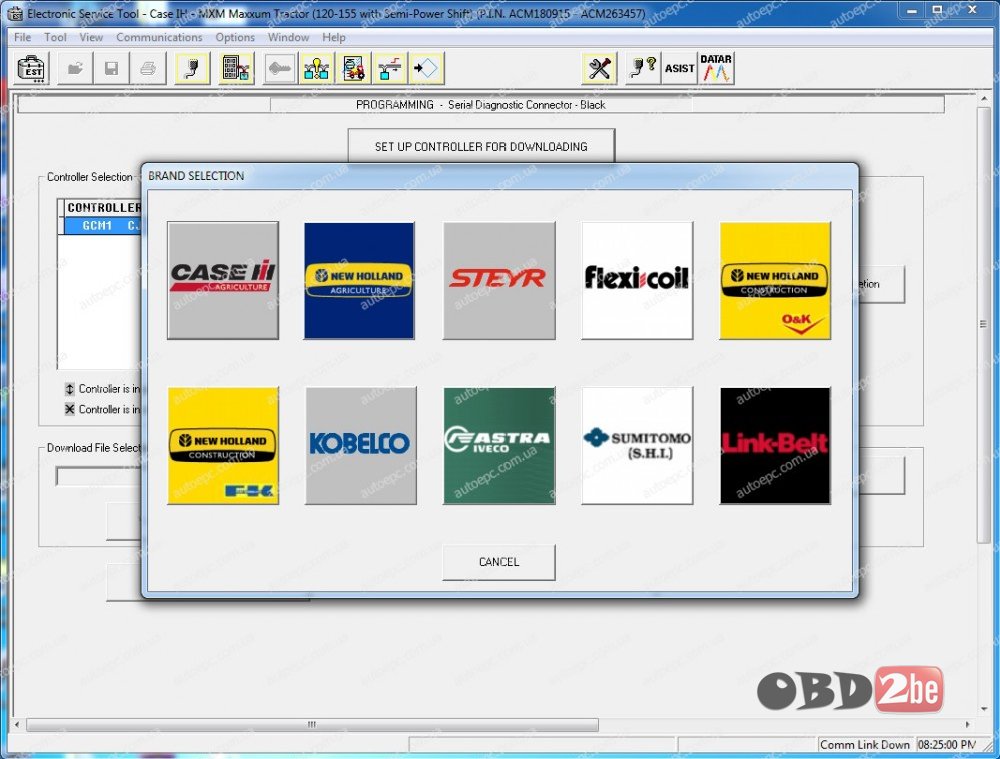
Task: Open the Tool menu
Action: click(55, 37)
